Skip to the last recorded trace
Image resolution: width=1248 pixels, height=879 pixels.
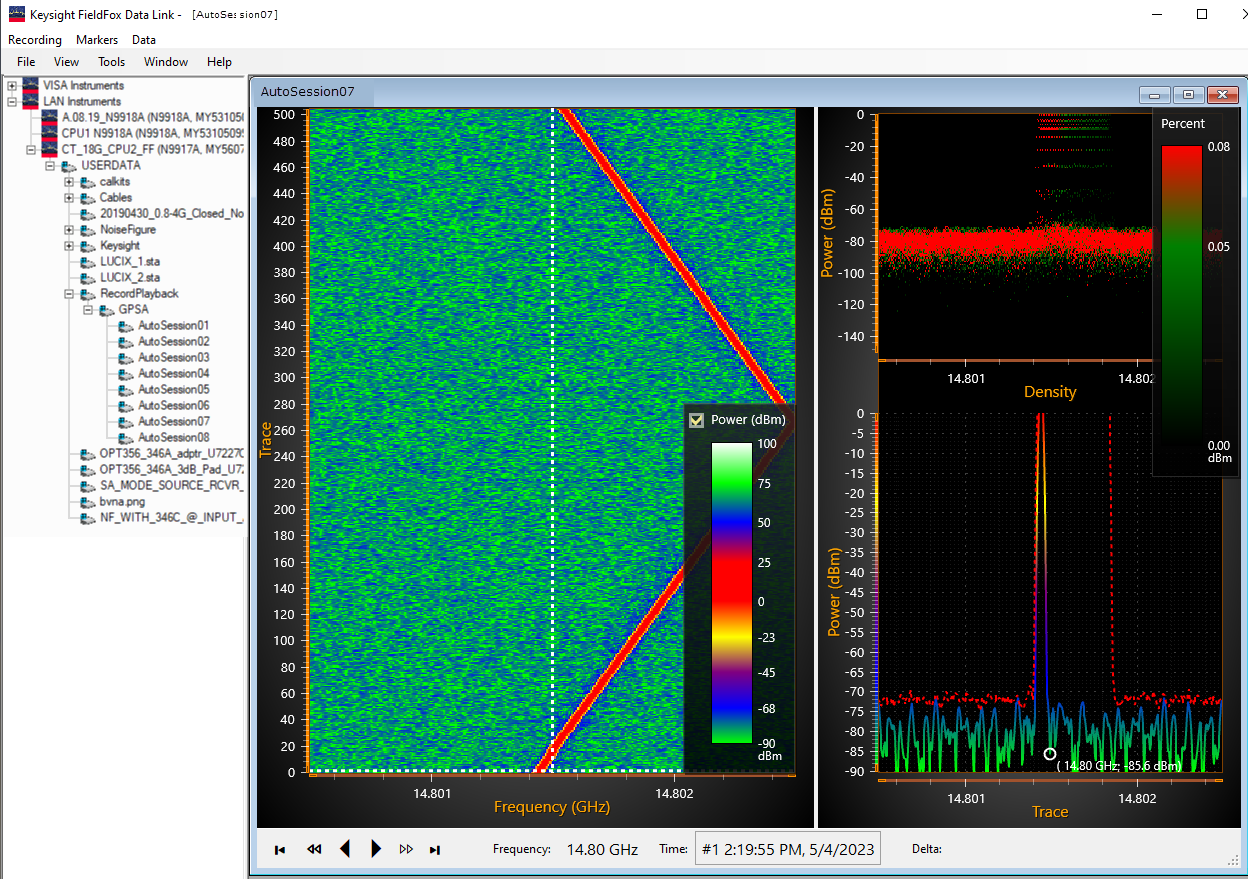435,849
